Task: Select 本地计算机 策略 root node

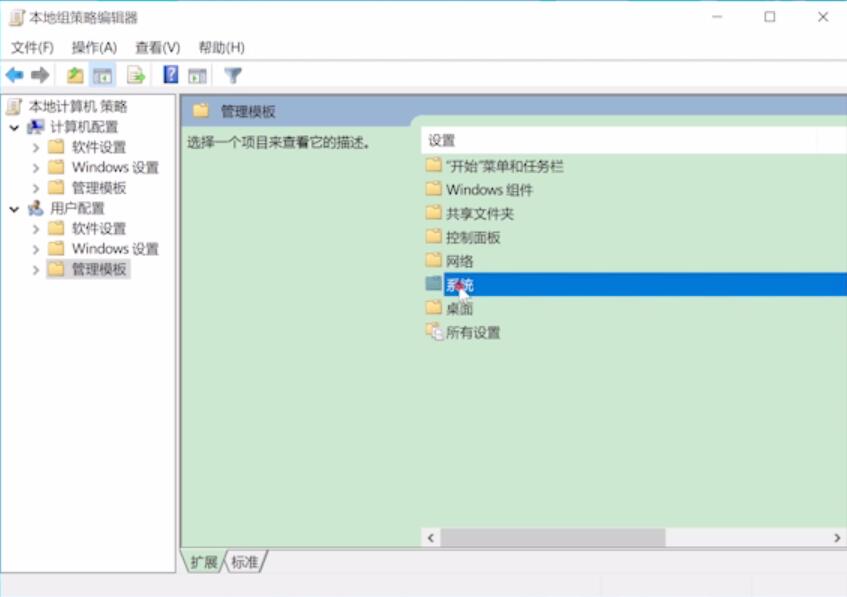Action: click(78, 106)
